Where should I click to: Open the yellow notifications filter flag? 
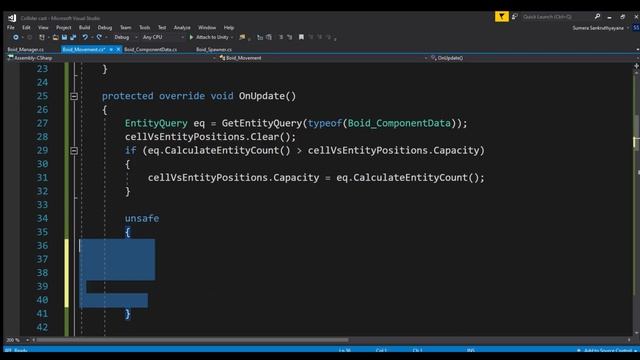click(x=502, y=16)
